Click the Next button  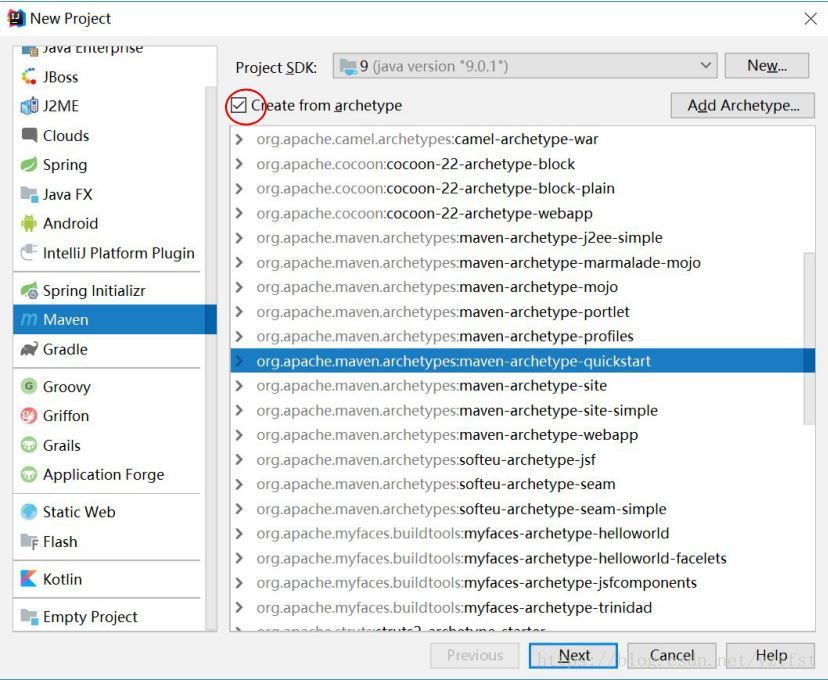[x=573, y=655]
